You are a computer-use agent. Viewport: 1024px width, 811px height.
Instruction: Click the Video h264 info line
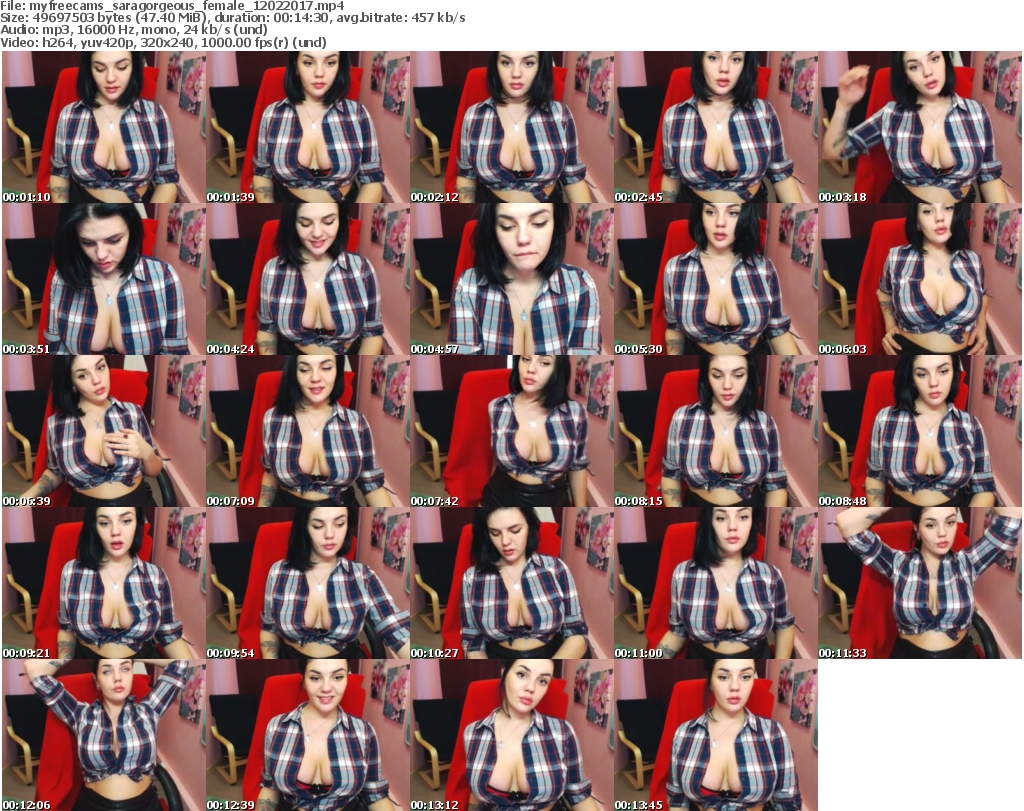click(x=163, y=42)
